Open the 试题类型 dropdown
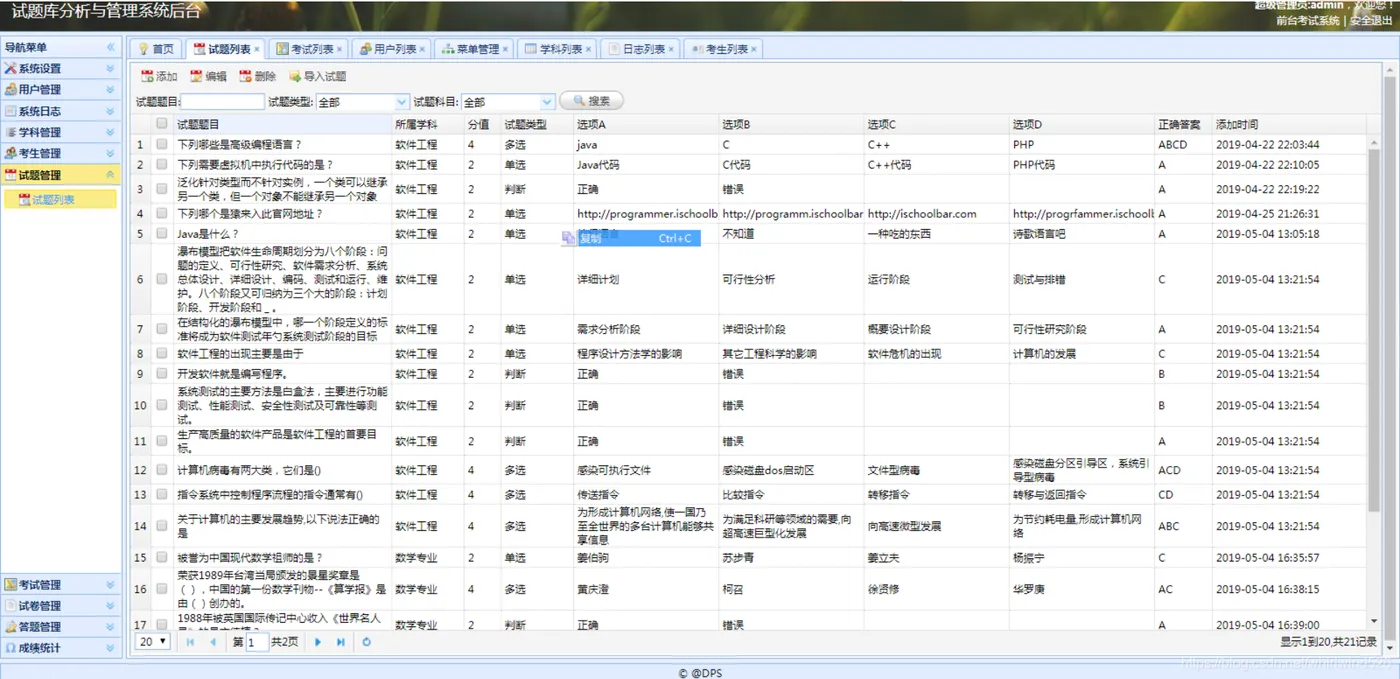The height and width of the screenshot is (679, 1400). [402, 102]
